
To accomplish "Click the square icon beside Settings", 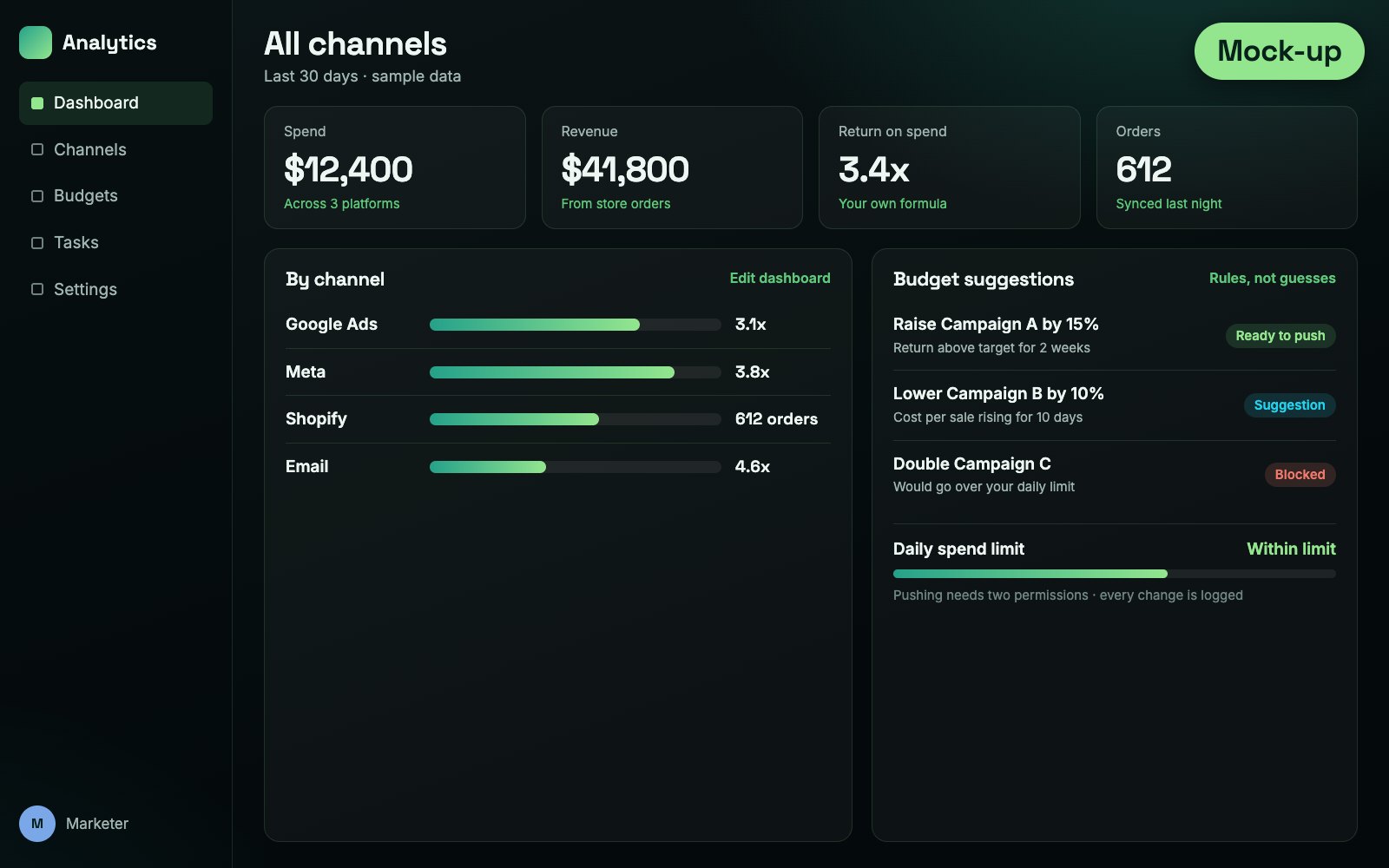I will pyautogui.click(x=37, y=289).
